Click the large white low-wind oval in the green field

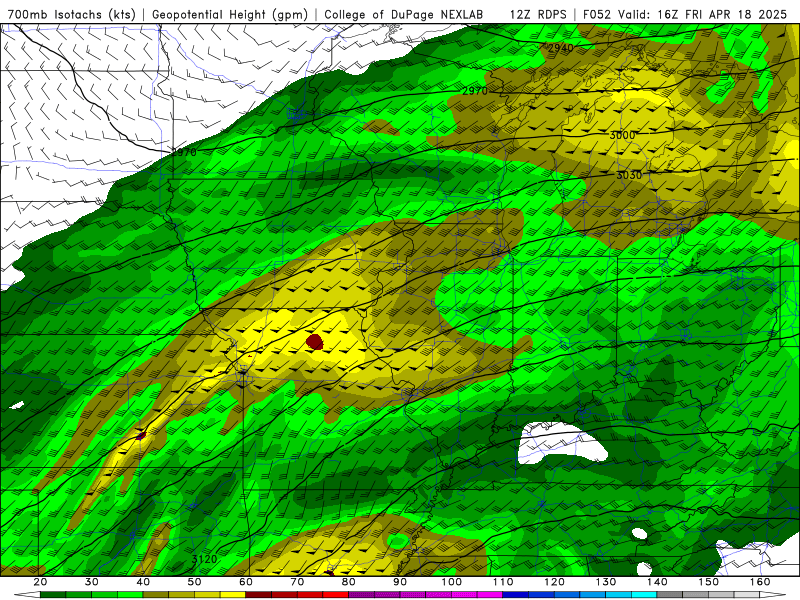click(561, 443)
